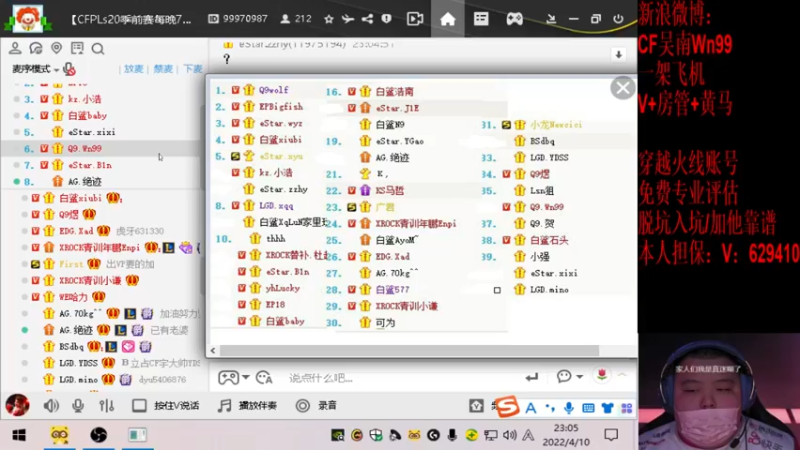This screenshot has width=800, height=450.
Task: Click the headset icon above the mic queue
Action: 36,48
